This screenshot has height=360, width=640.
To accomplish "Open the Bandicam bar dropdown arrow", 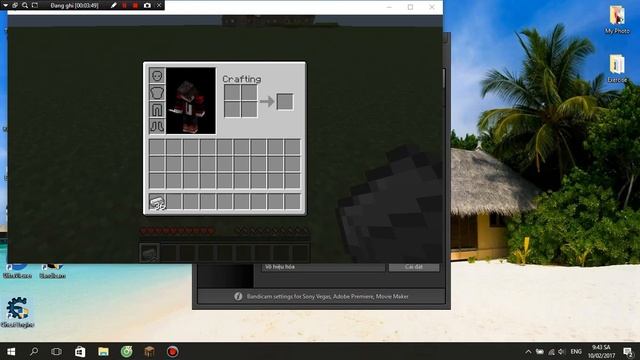I will [x=5, y=5].
